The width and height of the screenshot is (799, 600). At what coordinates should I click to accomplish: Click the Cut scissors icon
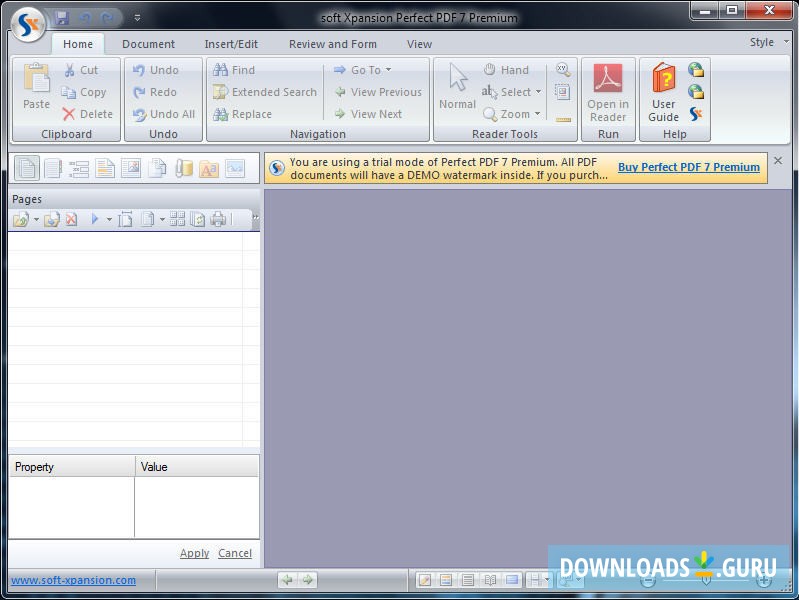[x=69, y=70]
